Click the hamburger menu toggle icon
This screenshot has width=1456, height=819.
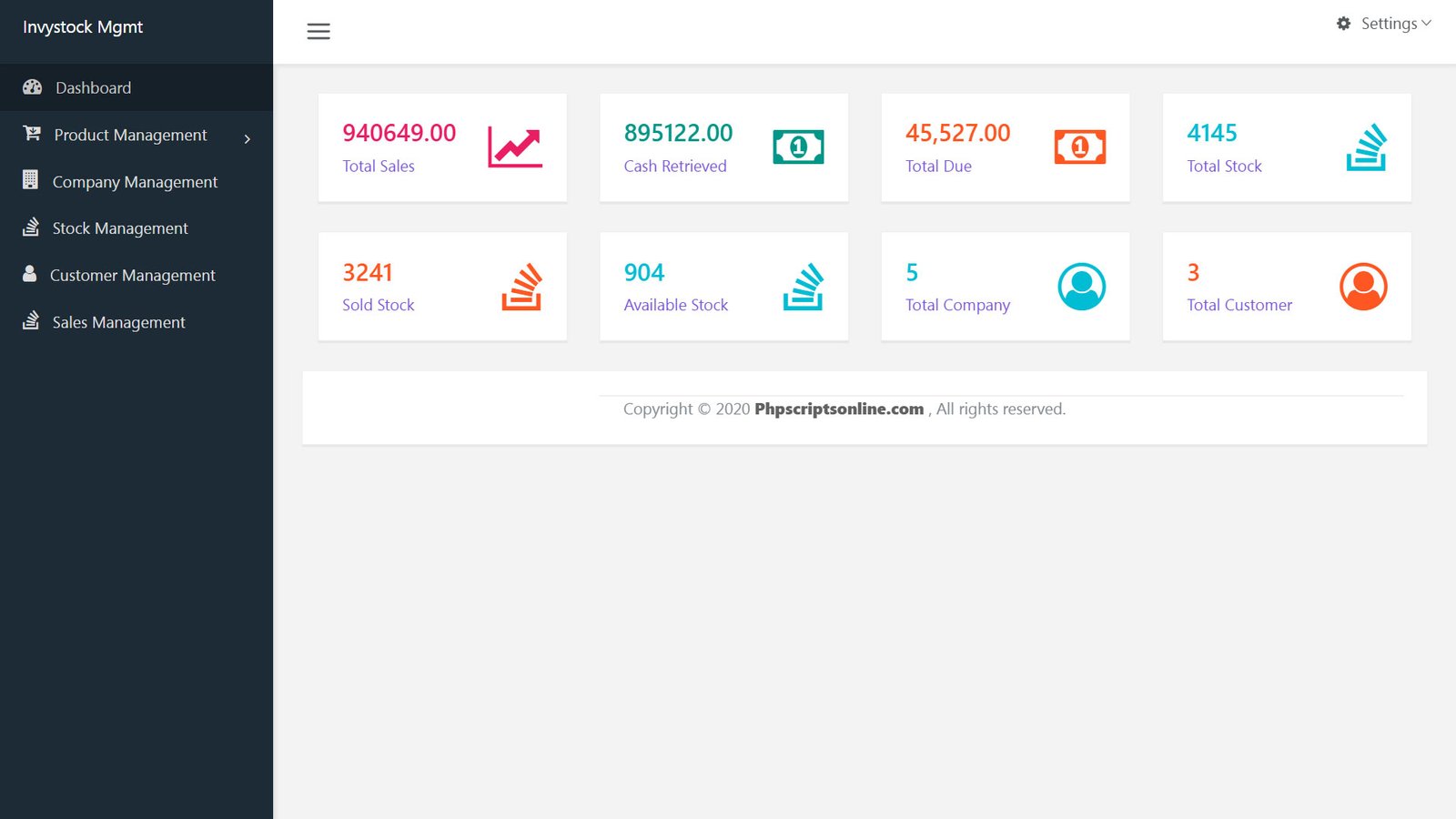click(x=318, y=32)
